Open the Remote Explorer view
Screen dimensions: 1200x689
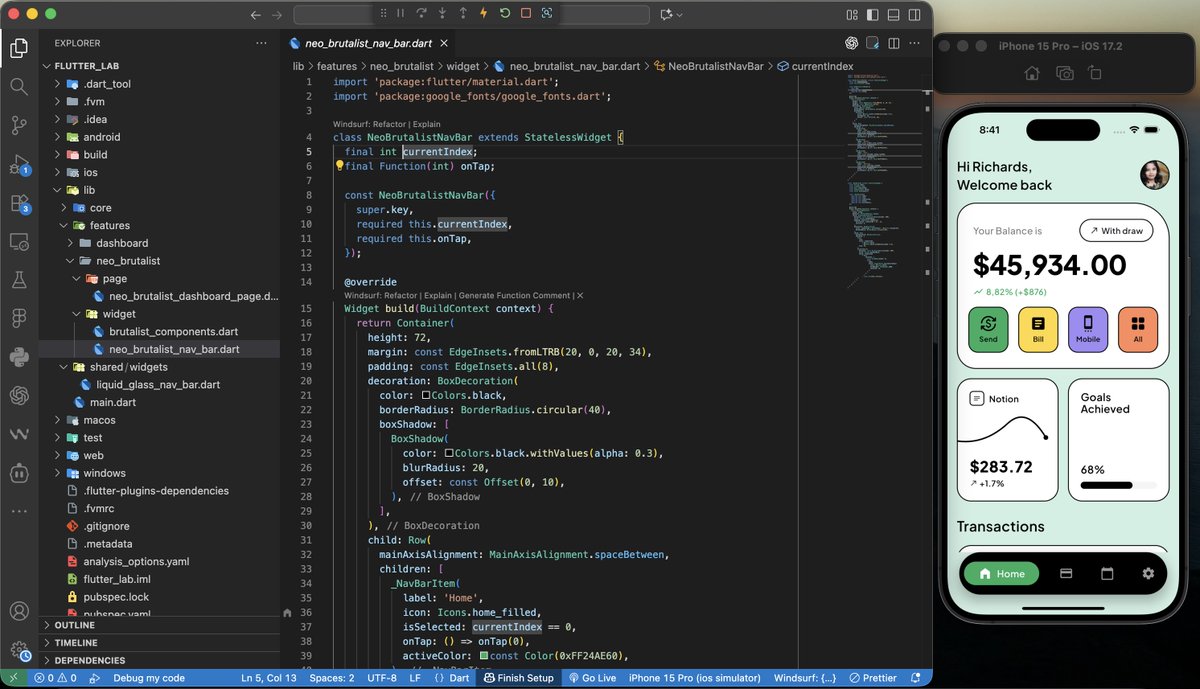coord(19,242)
